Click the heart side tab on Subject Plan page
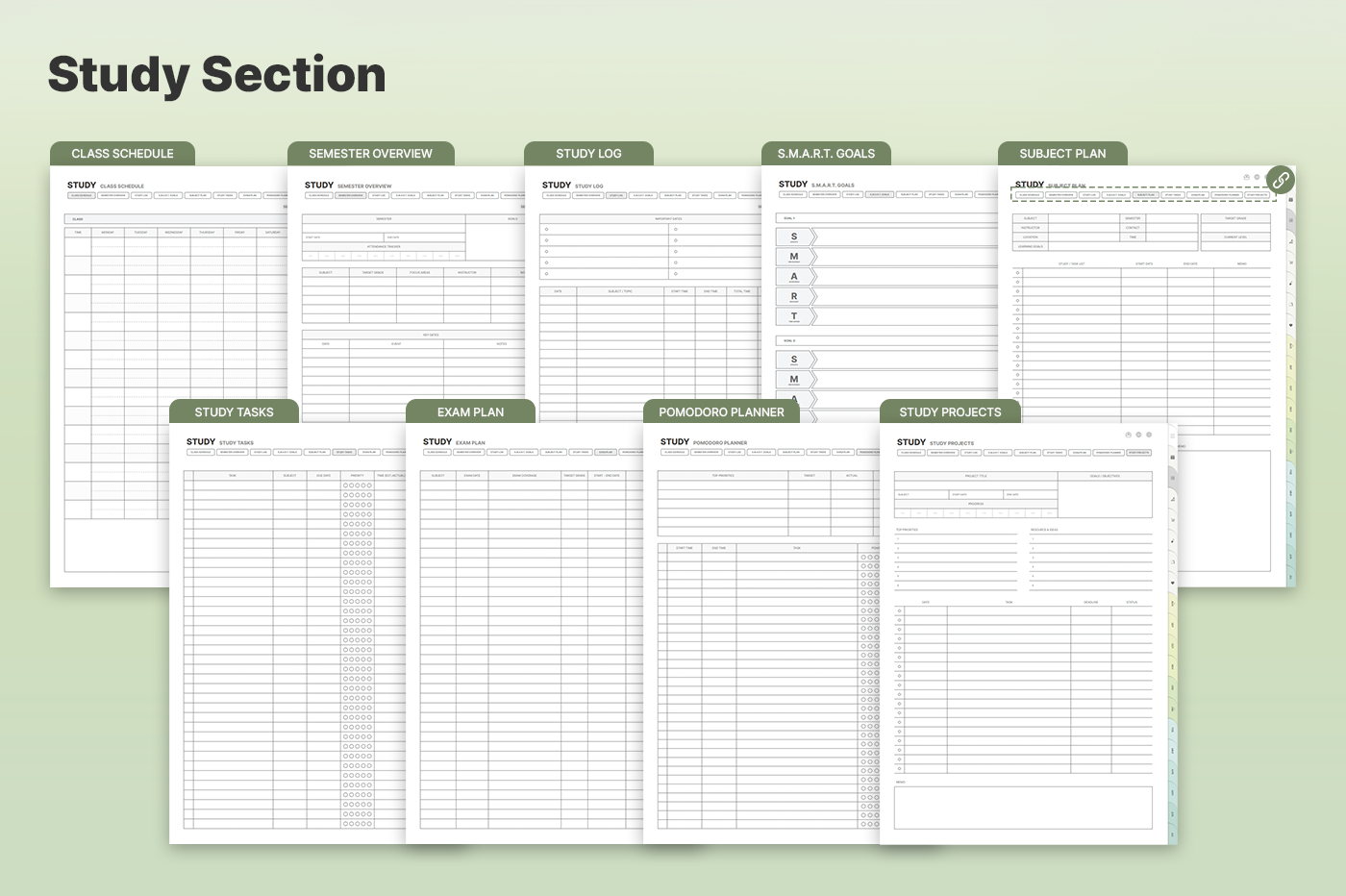Image resolution: width=1346 pixels, height=896 pixels. 1290,325
